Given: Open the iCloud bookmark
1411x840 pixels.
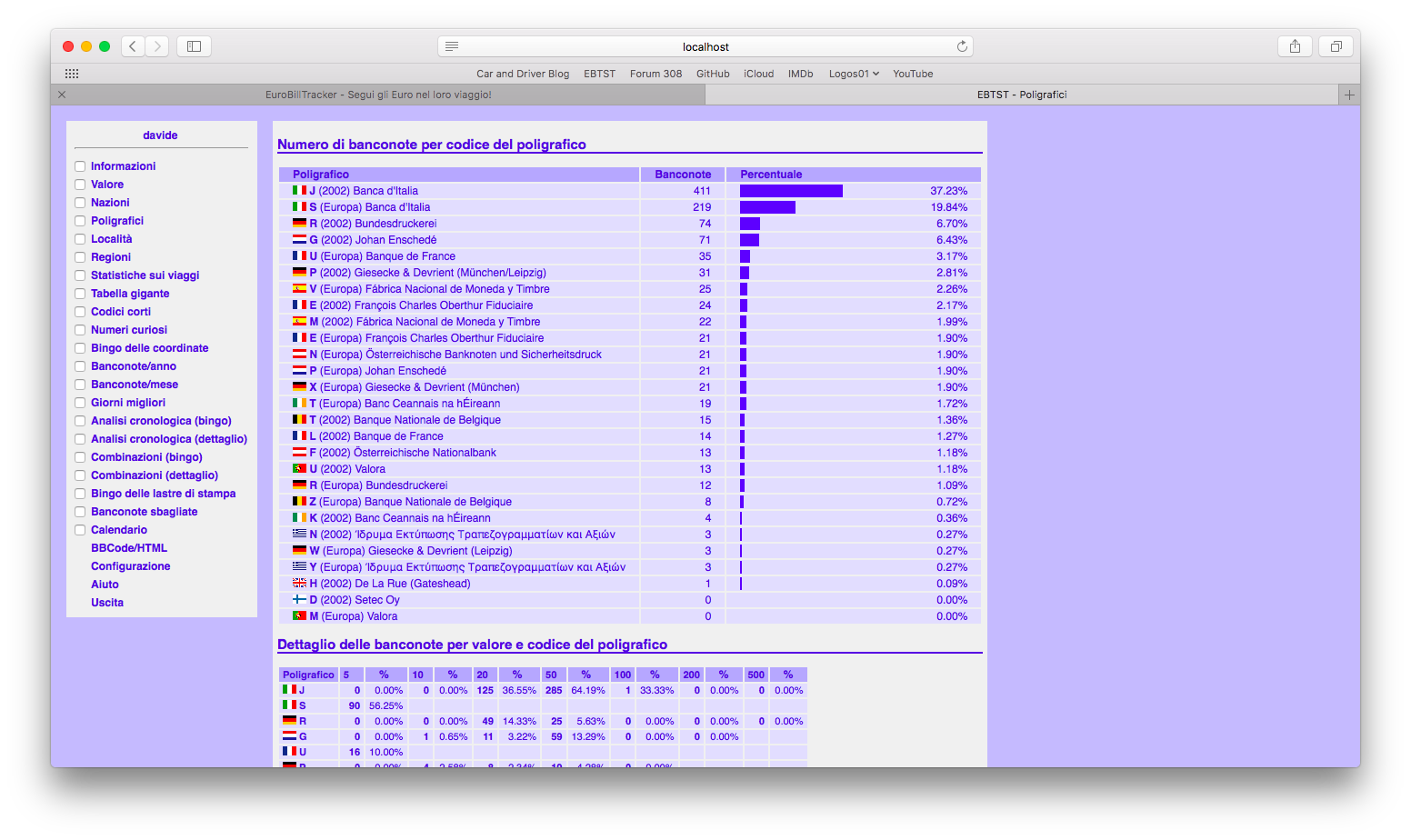Looking at the screenshot, I should point(758,74).
